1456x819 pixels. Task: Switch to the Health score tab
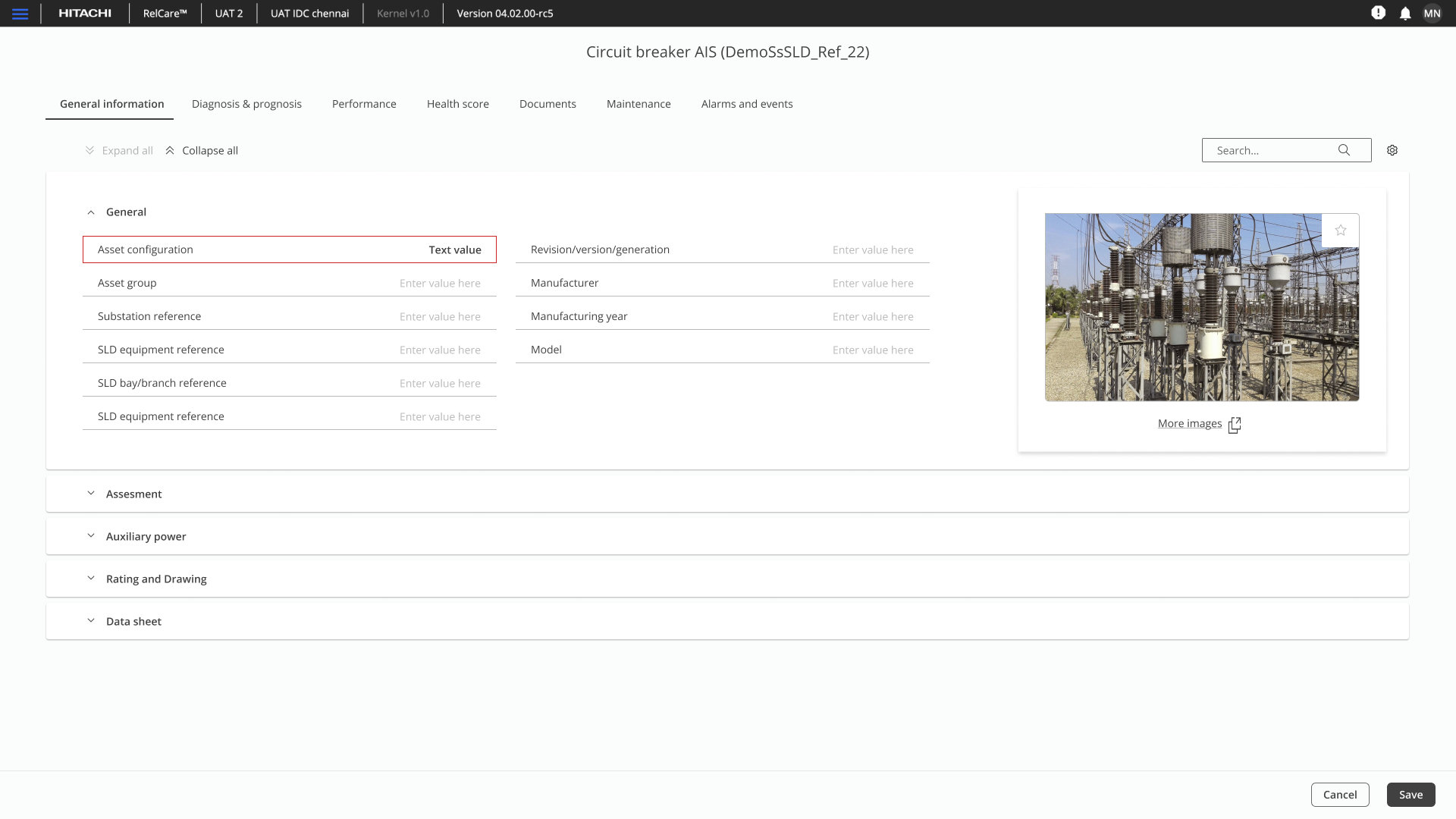click(457, 104)
